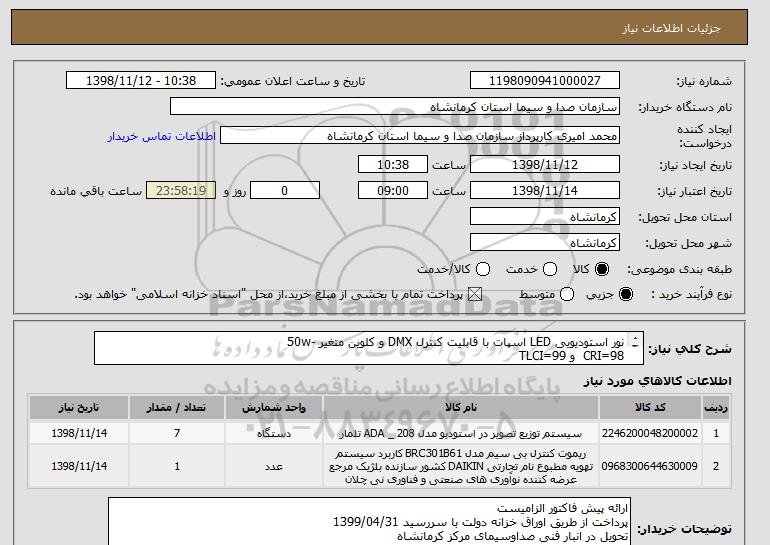The width and height of the screenshot is (770, 545).
Task: Select the متوسط purchase type radio
Action: 567,294
